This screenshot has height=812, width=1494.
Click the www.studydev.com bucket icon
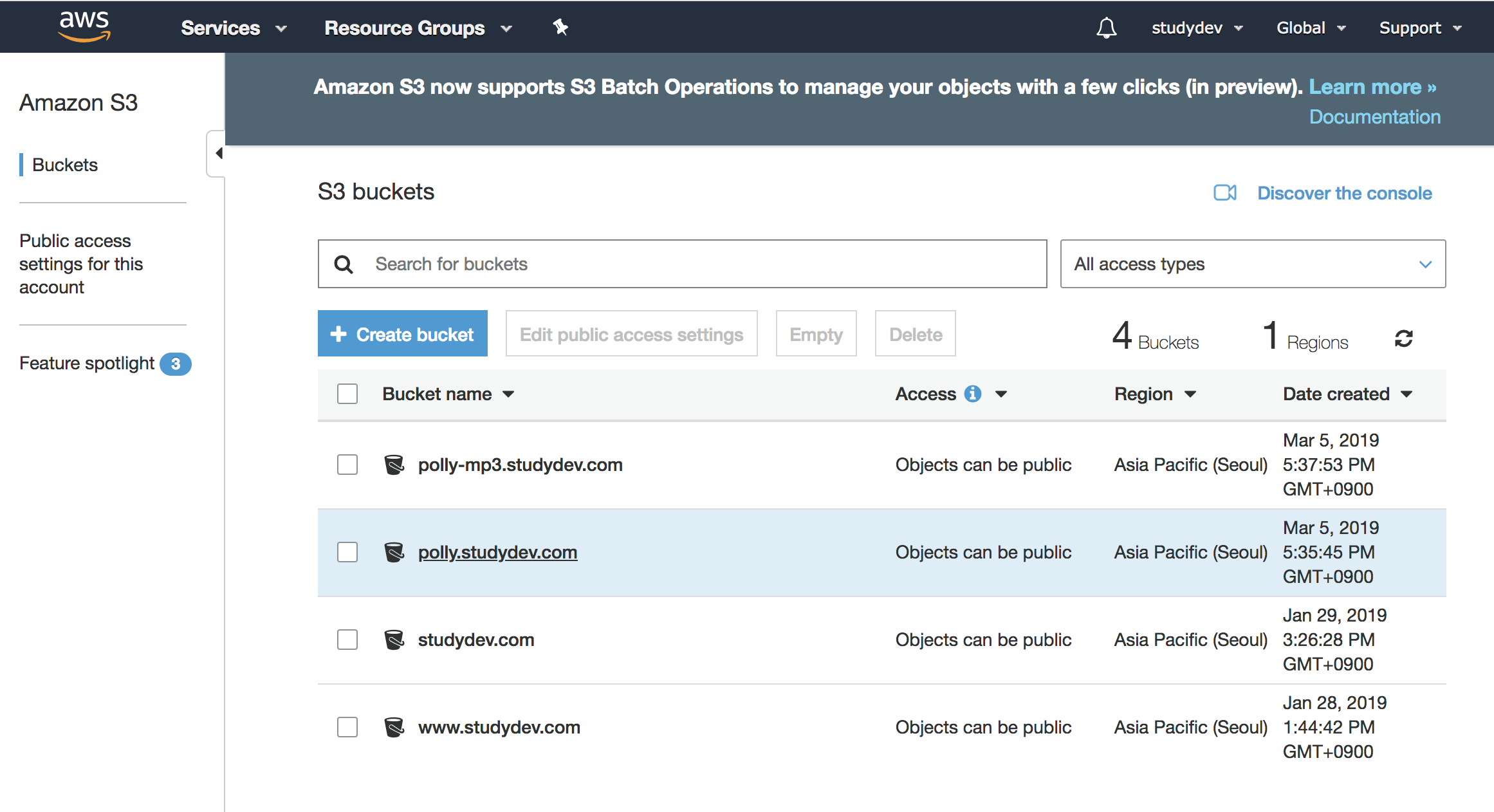(x=394, y=727)
